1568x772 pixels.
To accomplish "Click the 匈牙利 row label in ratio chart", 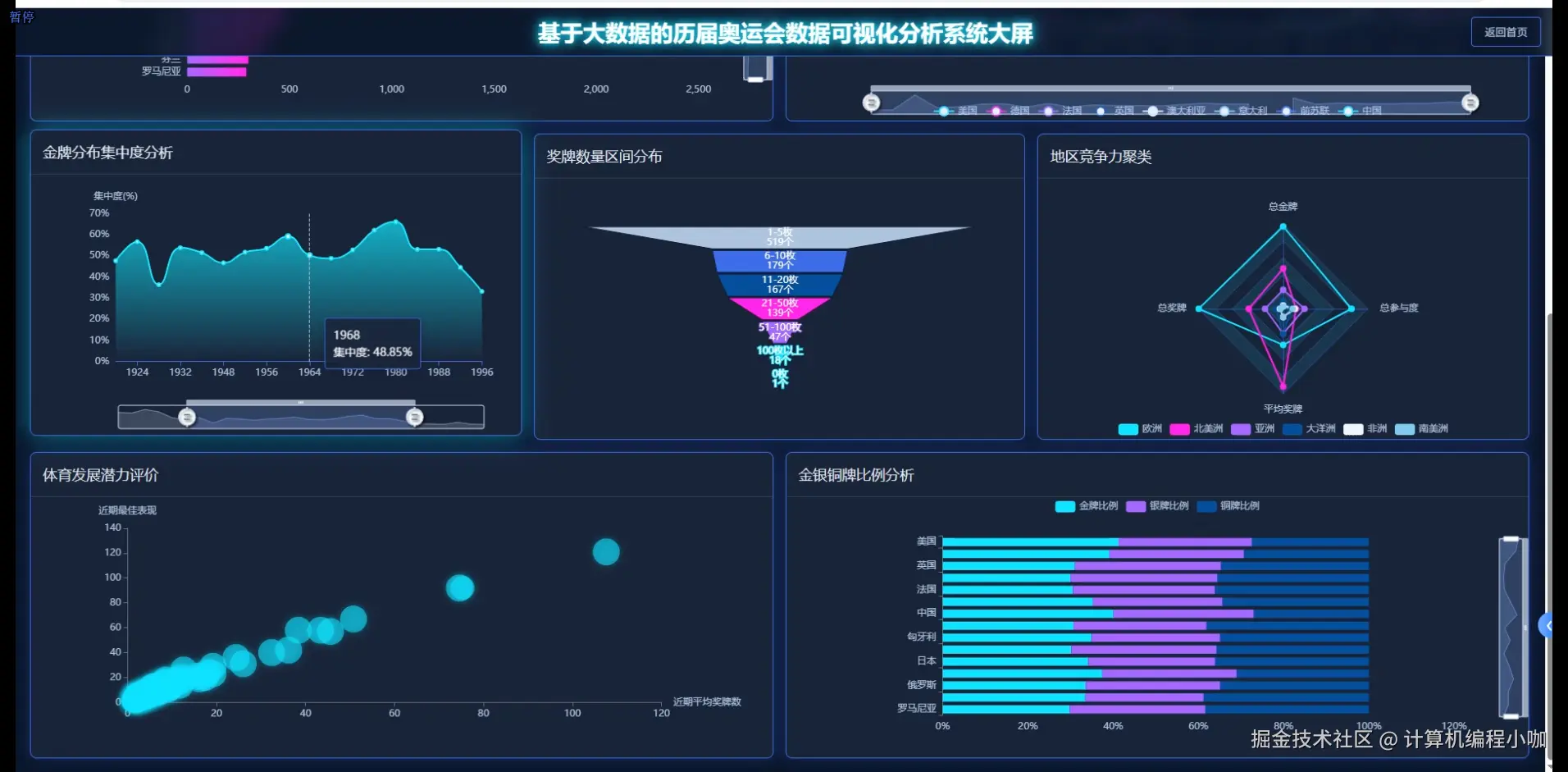I will coord(921,637).
